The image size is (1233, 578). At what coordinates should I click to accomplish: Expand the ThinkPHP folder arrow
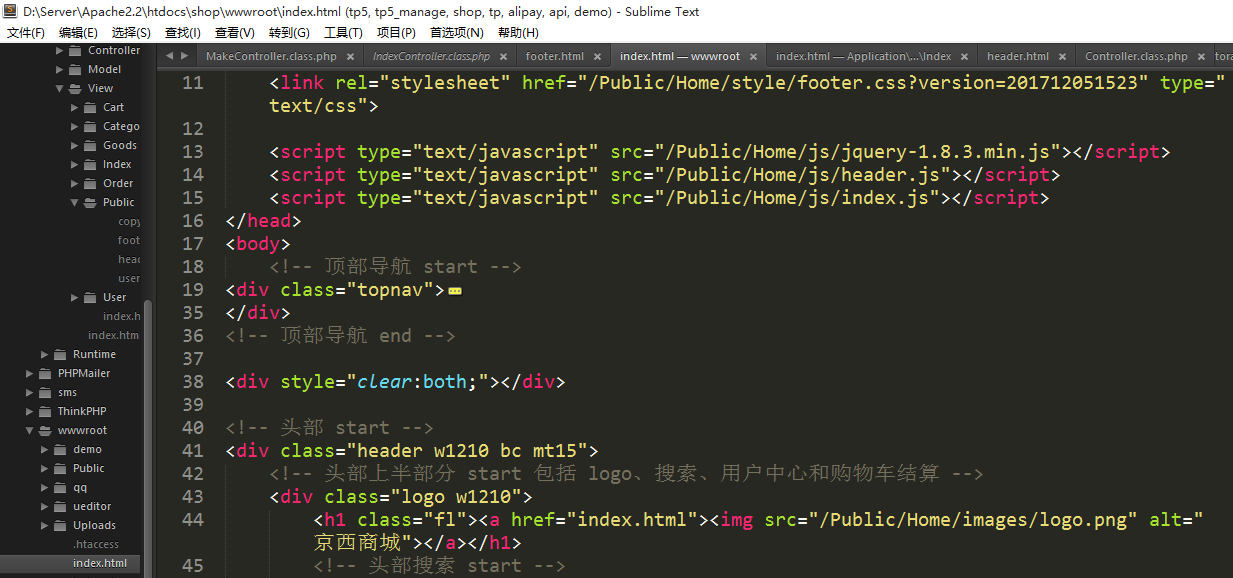coord(30,412)
